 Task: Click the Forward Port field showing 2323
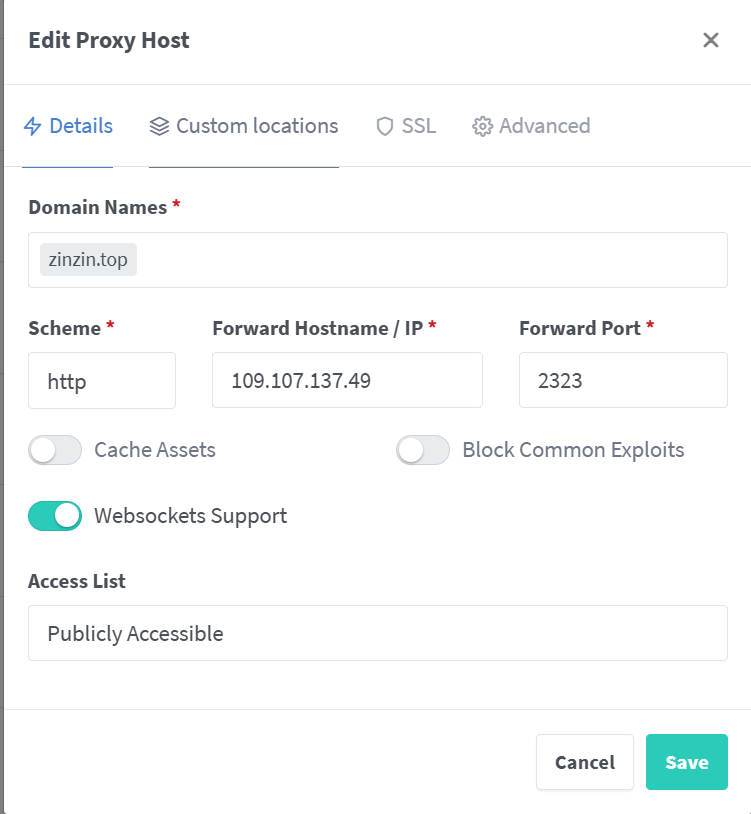623,381
